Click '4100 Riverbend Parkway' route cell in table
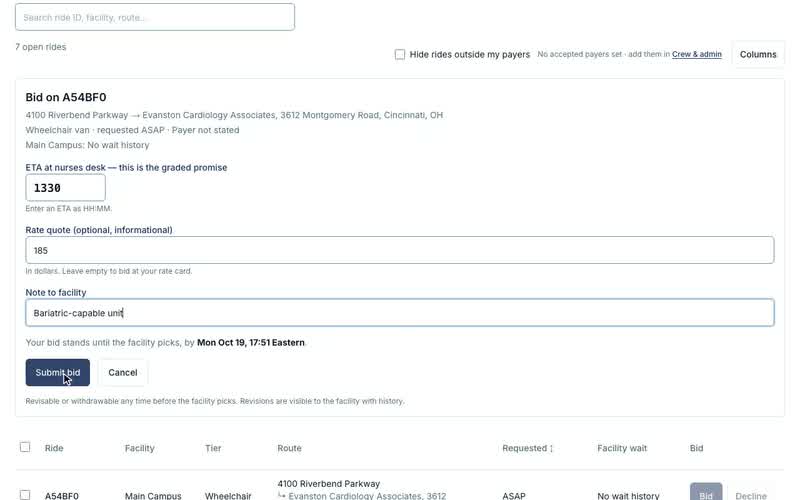The height and width of the screenshot is (500, 800). (329, 484)
